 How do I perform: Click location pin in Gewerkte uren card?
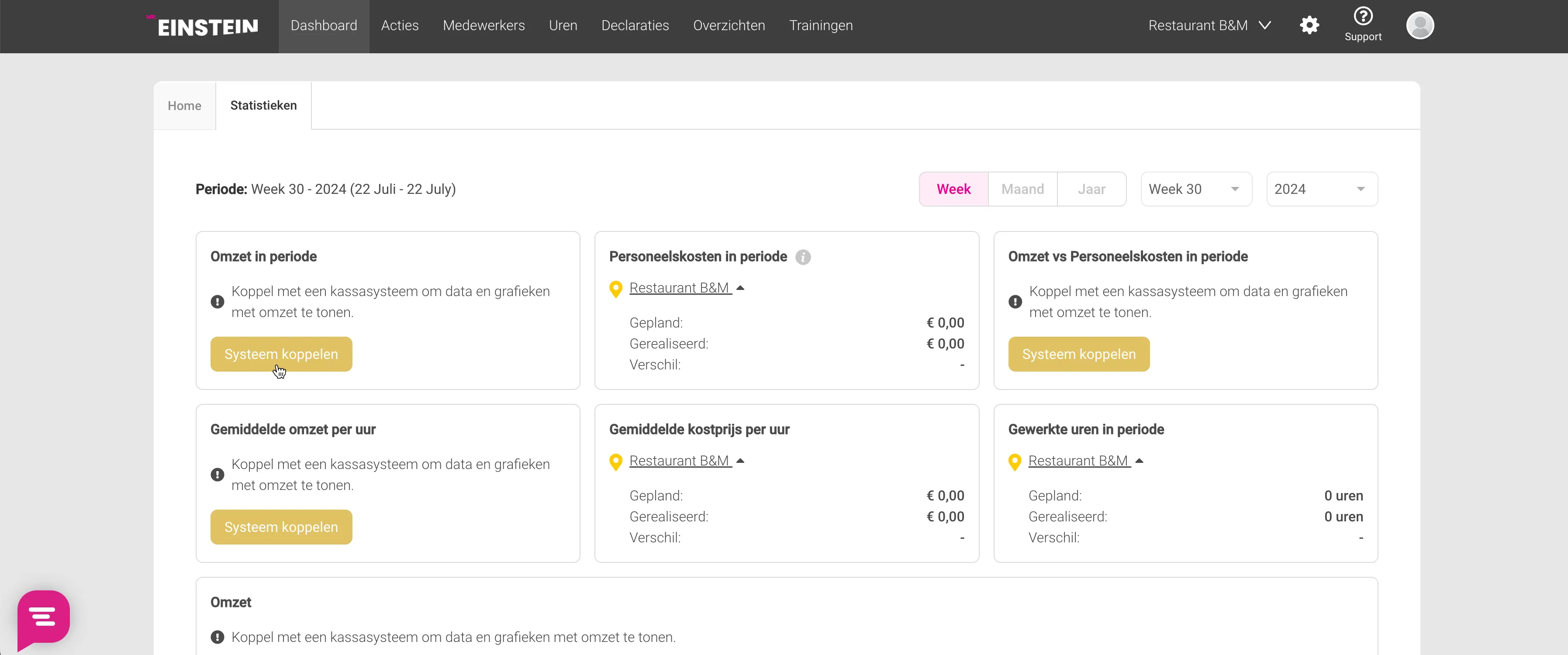click(1015, 462)
